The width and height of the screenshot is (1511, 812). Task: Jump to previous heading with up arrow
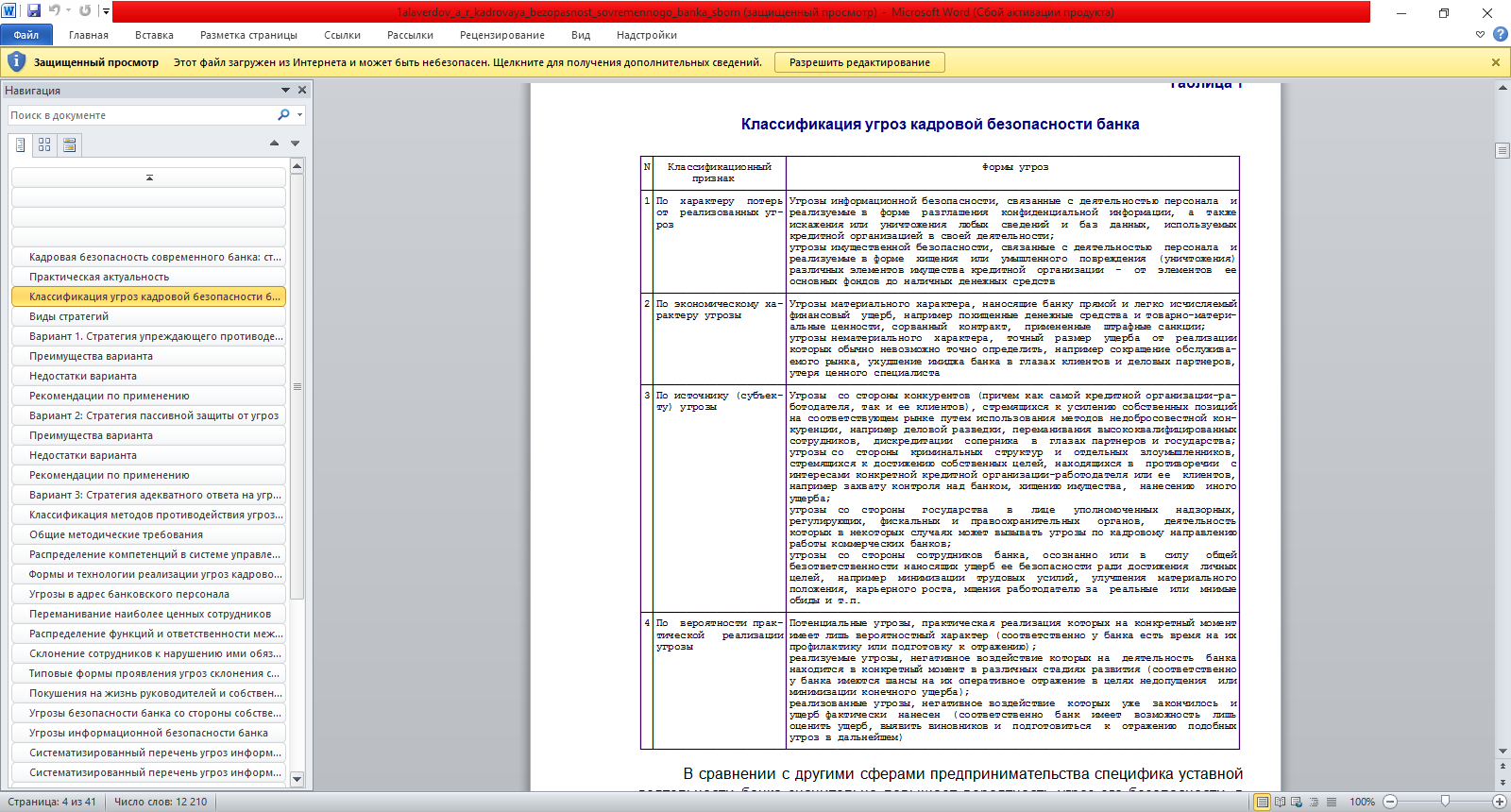pos(274,144)
